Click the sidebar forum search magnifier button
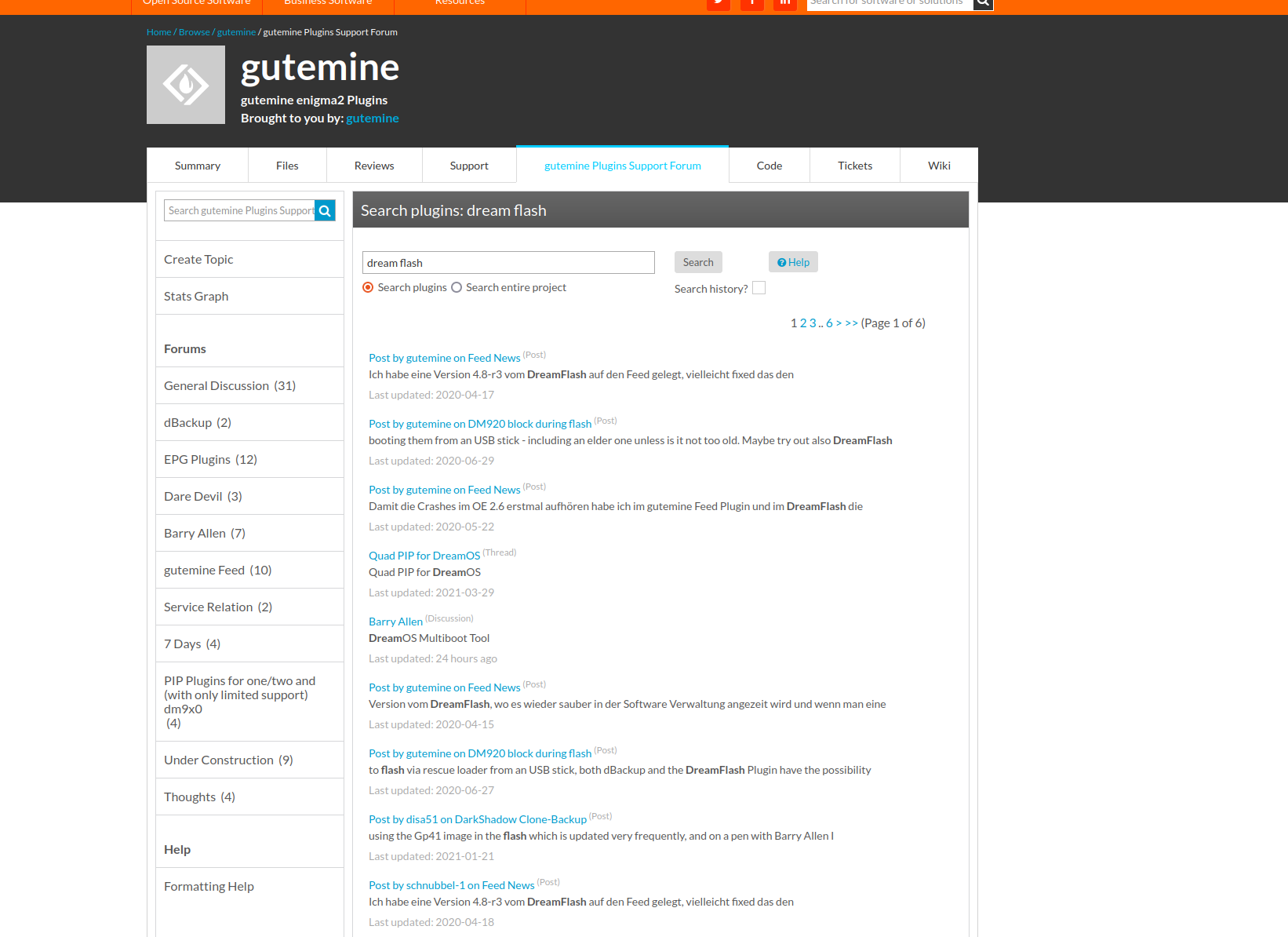The height and width of the screenshot is (937, 1288). (325, 210)
